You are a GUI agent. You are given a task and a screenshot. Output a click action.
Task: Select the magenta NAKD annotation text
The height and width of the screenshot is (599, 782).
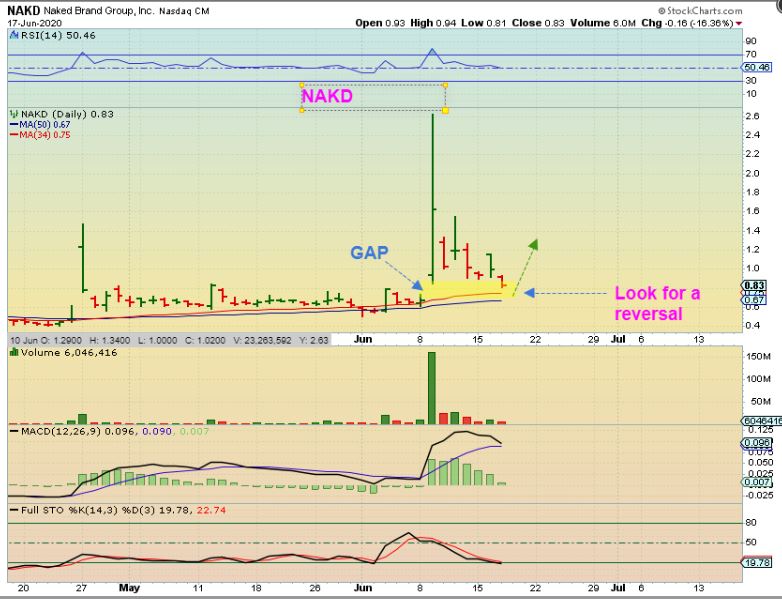click(327, 96)
